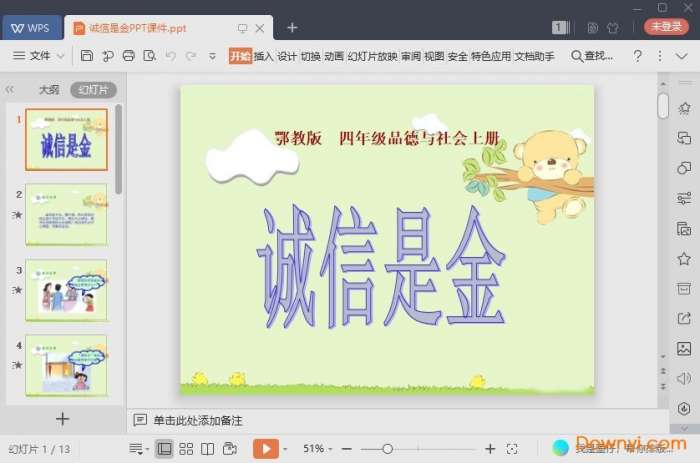Viewport: 700px width, 463px height.
Task: Add a new slide with the plus button
Action: pyautogui.click(x=62, y=418)
